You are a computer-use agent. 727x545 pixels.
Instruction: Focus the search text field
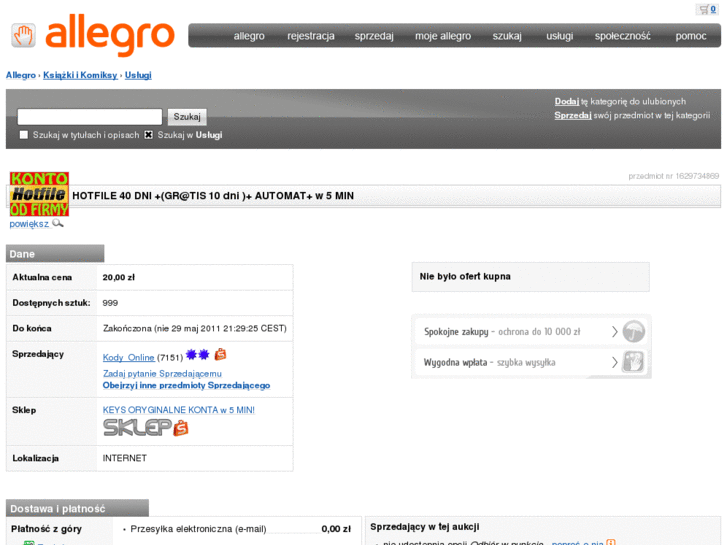pos(89,116)
